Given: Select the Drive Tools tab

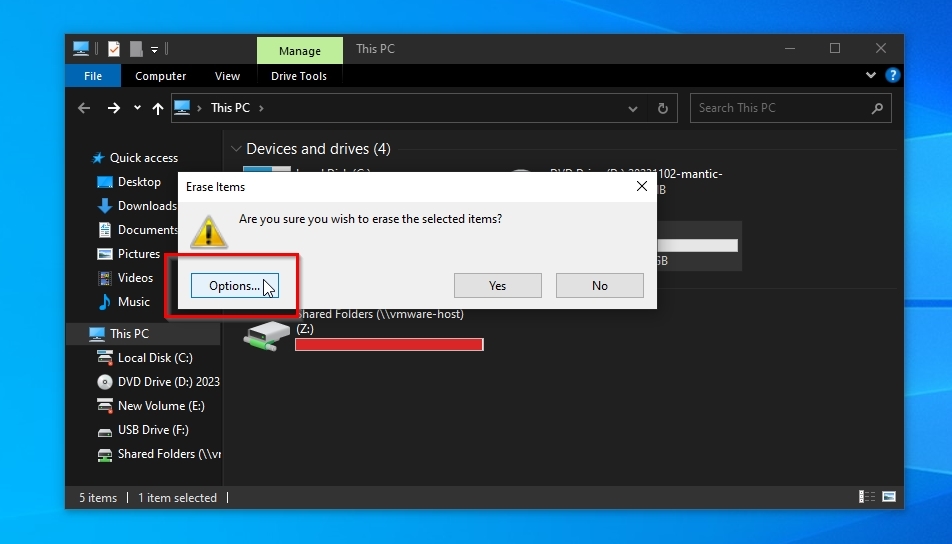Looking at the screenshot, I should click(x=299, y=76).
